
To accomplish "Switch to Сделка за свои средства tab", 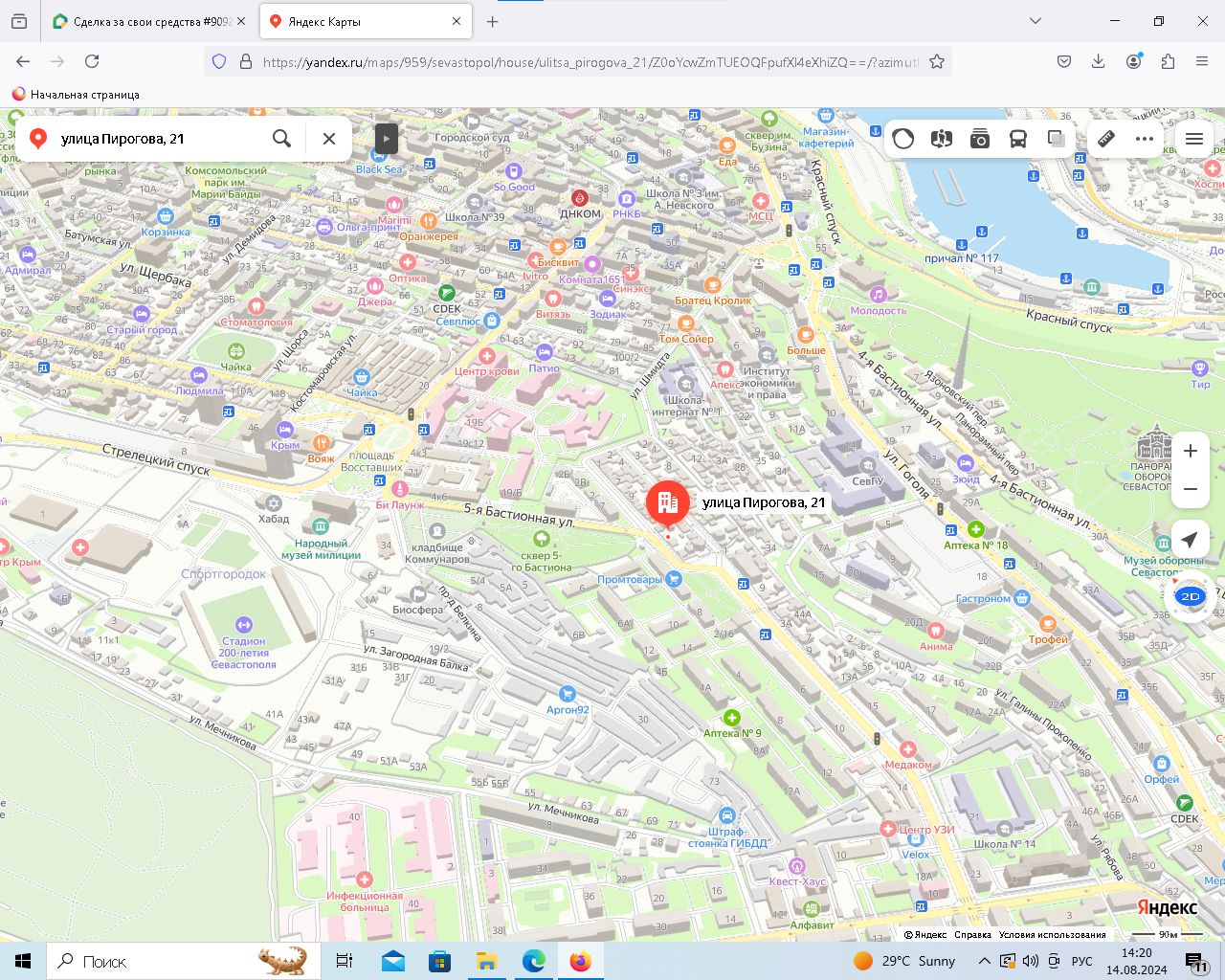I will (148, 21).
